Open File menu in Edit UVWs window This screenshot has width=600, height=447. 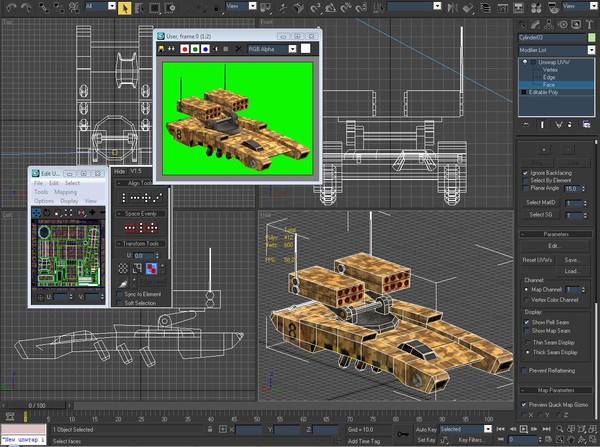pyautogui.click(x=38, y=183)
